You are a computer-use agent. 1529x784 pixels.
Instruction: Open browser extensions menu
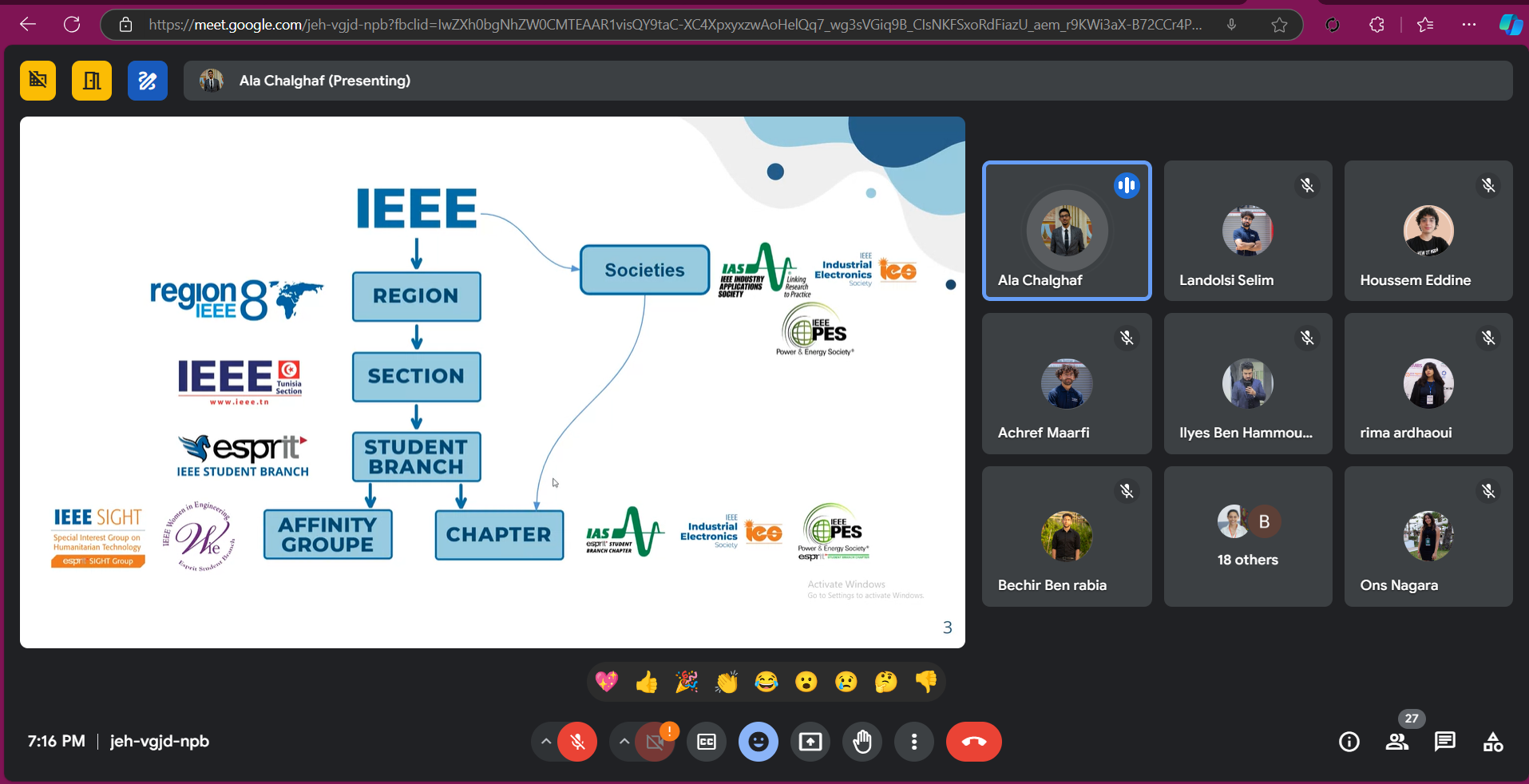[x=1376, y=25]
